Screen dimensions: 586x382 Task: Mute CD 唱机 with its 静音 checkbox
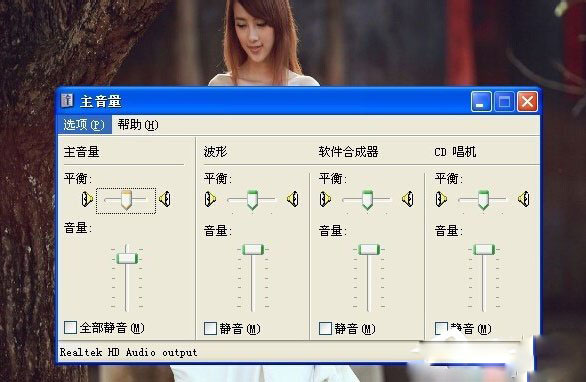441,329
